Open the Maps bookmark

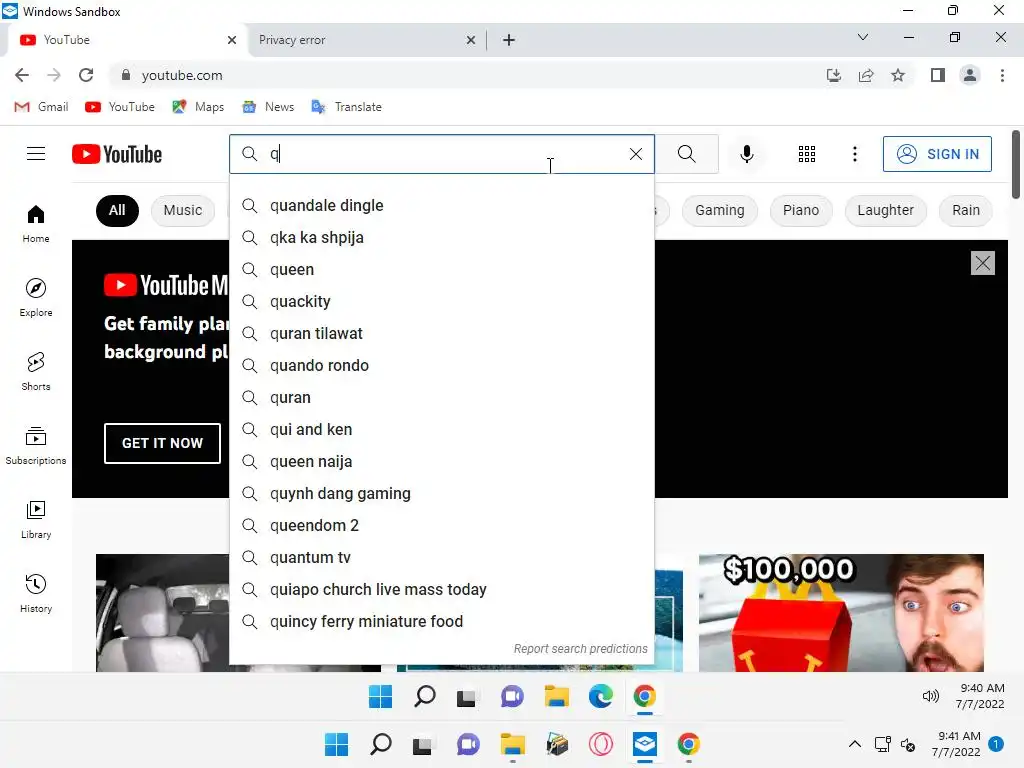(x=198, y=106)
